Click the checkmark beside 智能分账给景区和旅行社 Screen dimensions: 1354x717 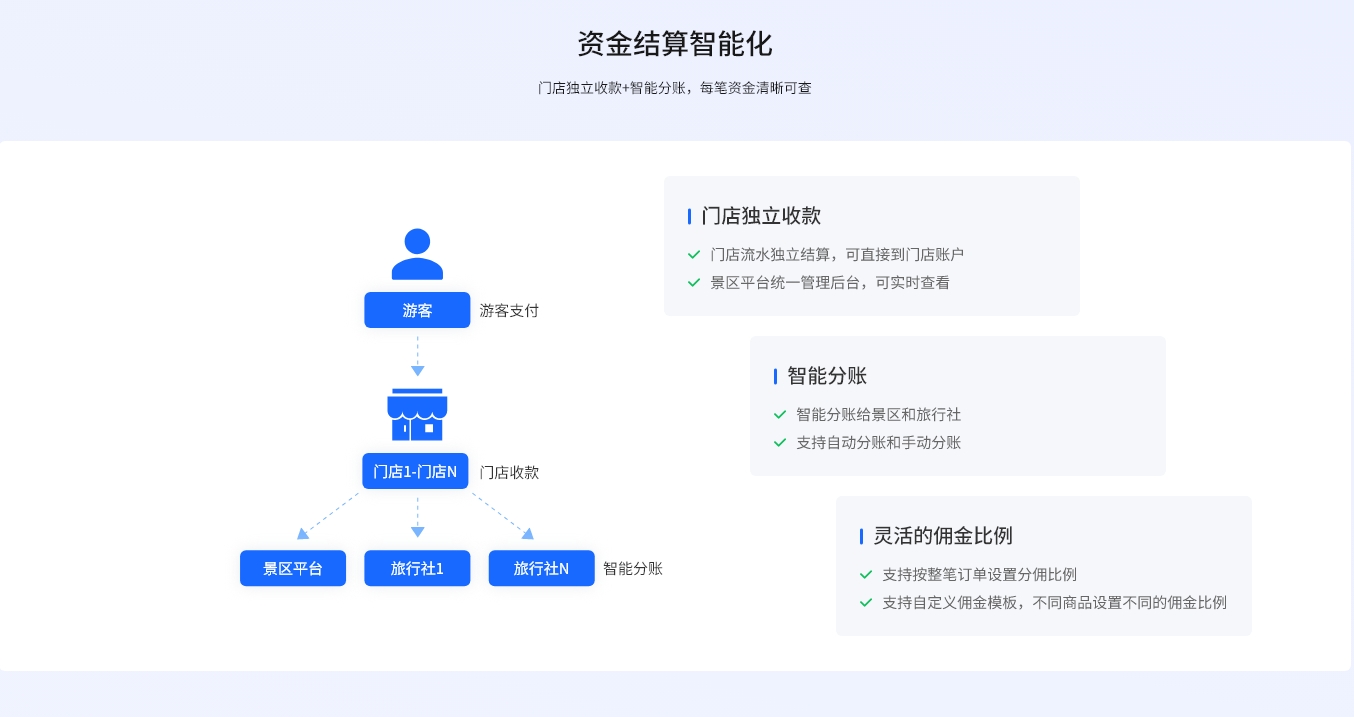pyautogui.click(x=780, y=415)
